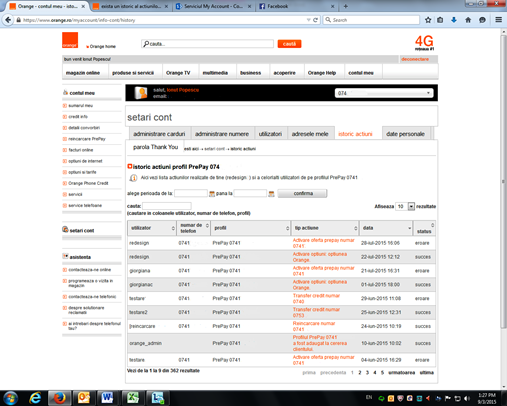This screenshot has width=507, height=406.
Task: Switch to administrare carduri tab
Action: pyautogui.click(x=159, y=134)
